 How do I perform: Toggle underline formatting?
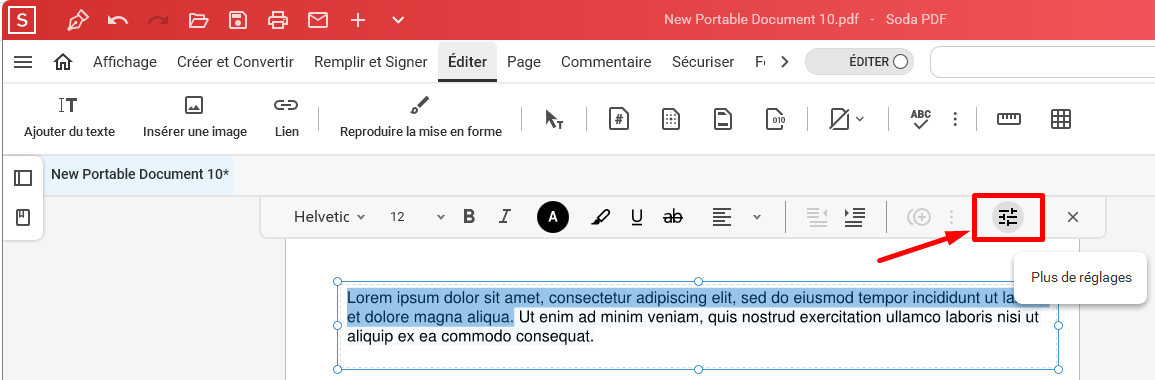pos(637,217)
